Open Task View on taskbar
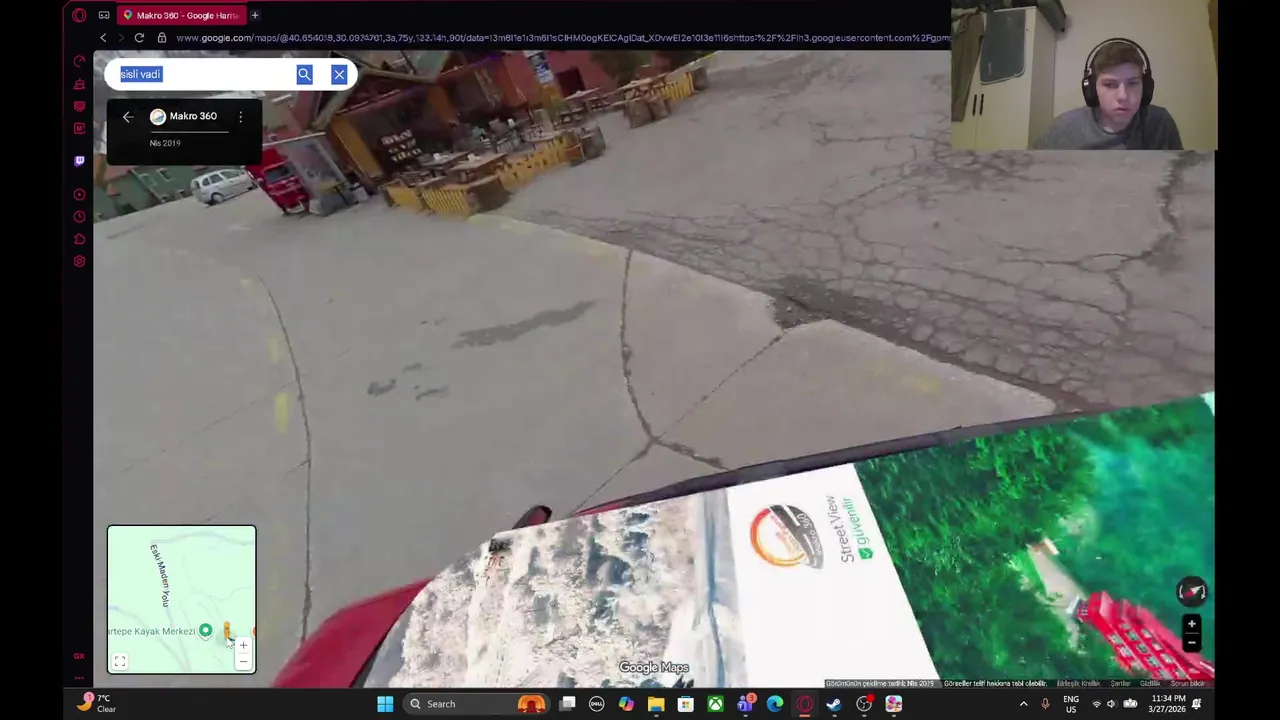 (x=567, y=704)
